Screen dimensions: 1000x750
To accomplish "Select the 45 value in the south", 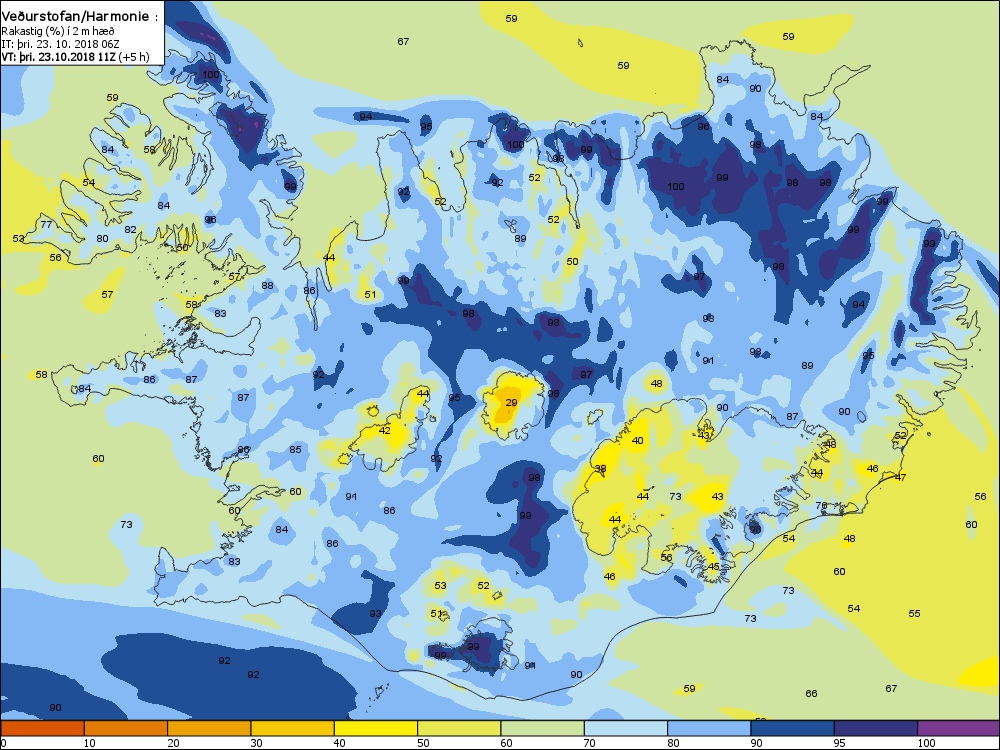I will click(x=714, y=566).
